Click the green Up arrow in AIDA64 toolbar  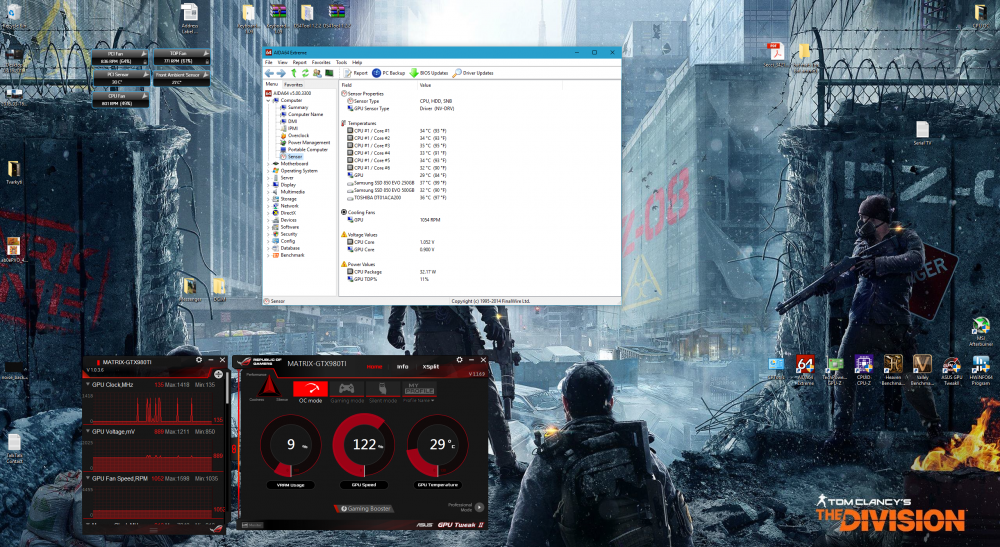(294, 73)
